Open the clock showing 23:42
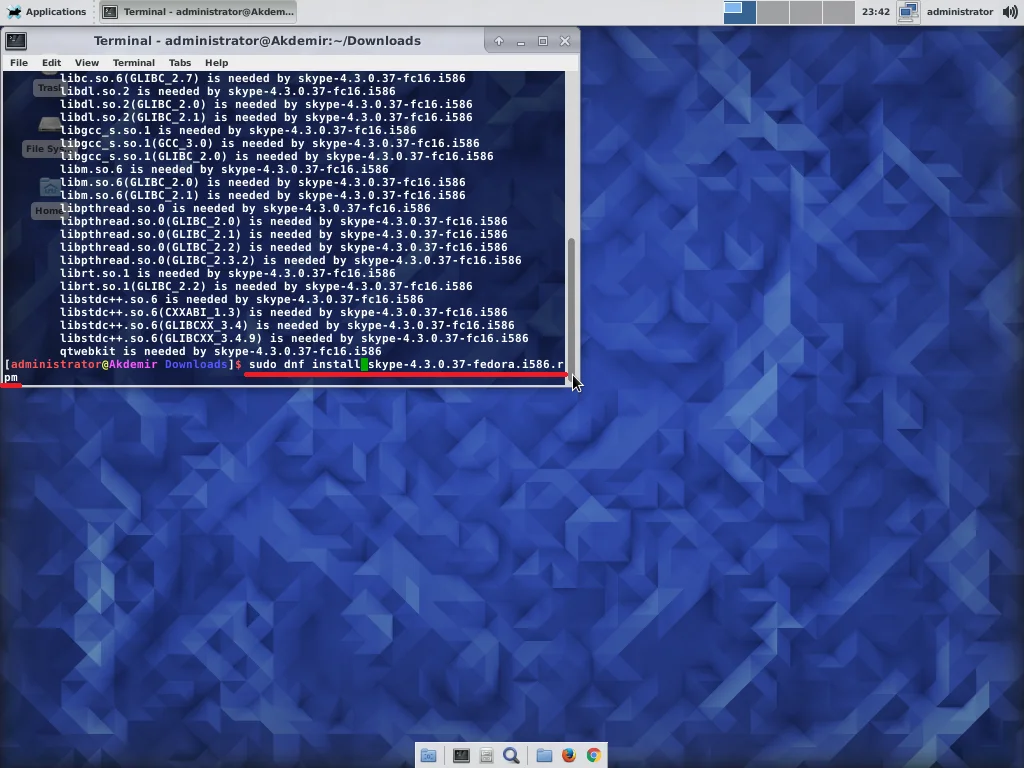Image resolution: width=1024 pixels, height=768 pixels. coord(876,12)
